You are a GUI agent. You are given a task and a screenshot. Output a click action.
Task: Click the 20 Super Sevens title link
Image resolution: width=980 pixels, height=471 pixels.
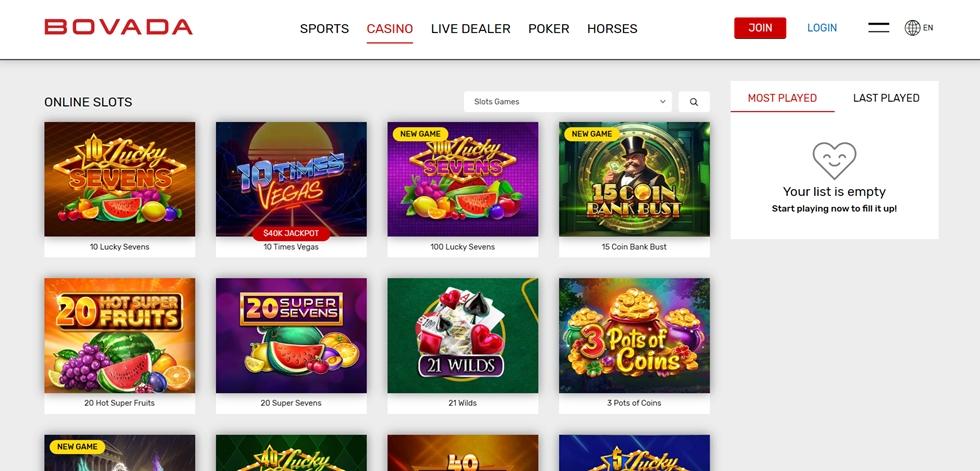pyautogui.click(x=291, y=403)
